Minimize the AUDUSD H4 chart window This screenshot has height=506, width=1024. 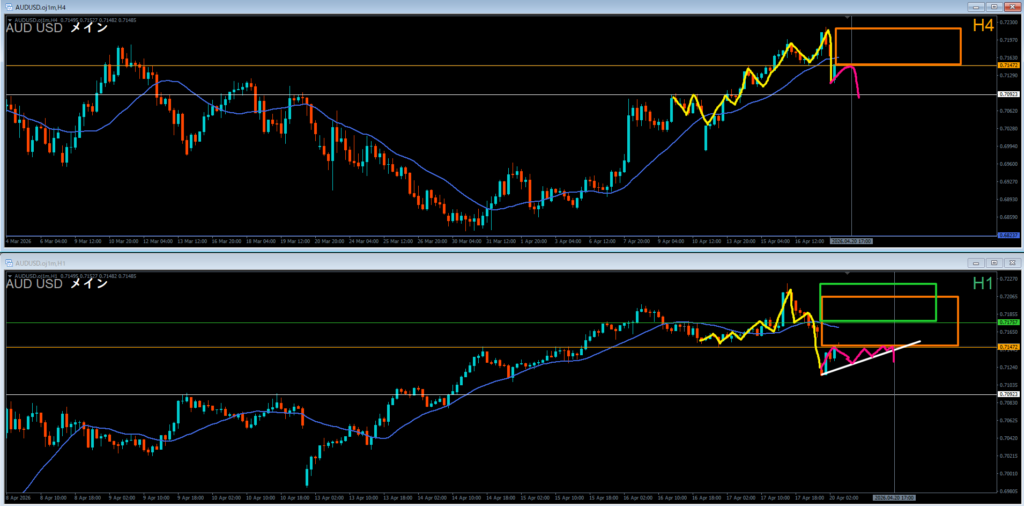point(975,8)
